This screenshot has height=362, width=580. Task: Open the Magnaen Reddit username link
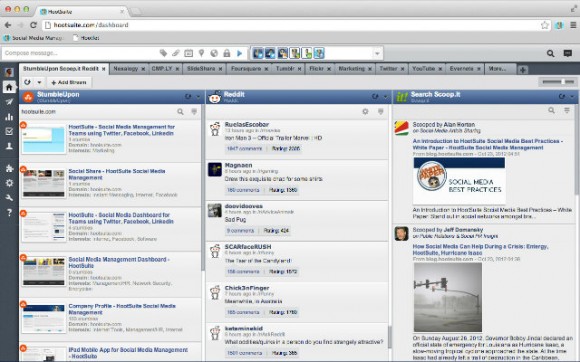(x=238, y=165)
